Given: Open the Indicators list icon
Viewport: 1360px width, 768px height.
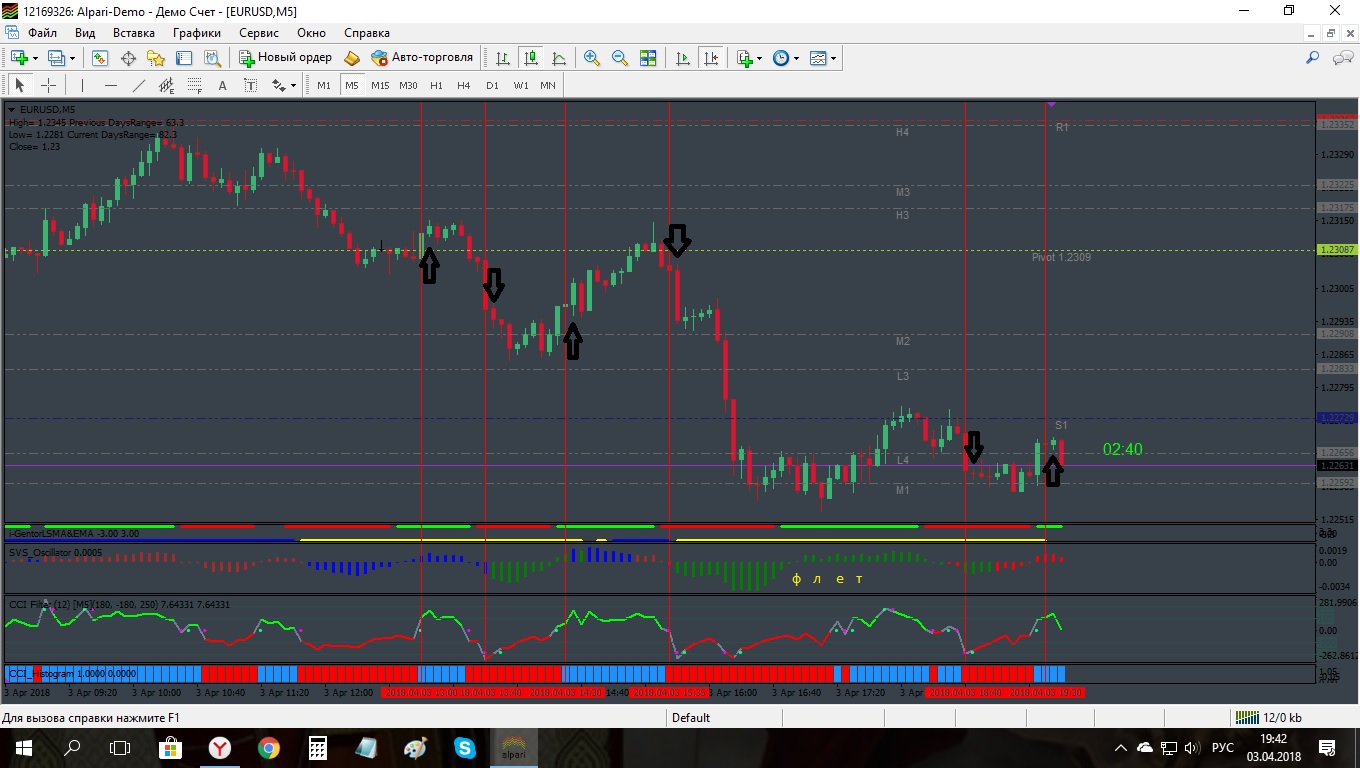Looking at the screenshot, I should point(744,58).
